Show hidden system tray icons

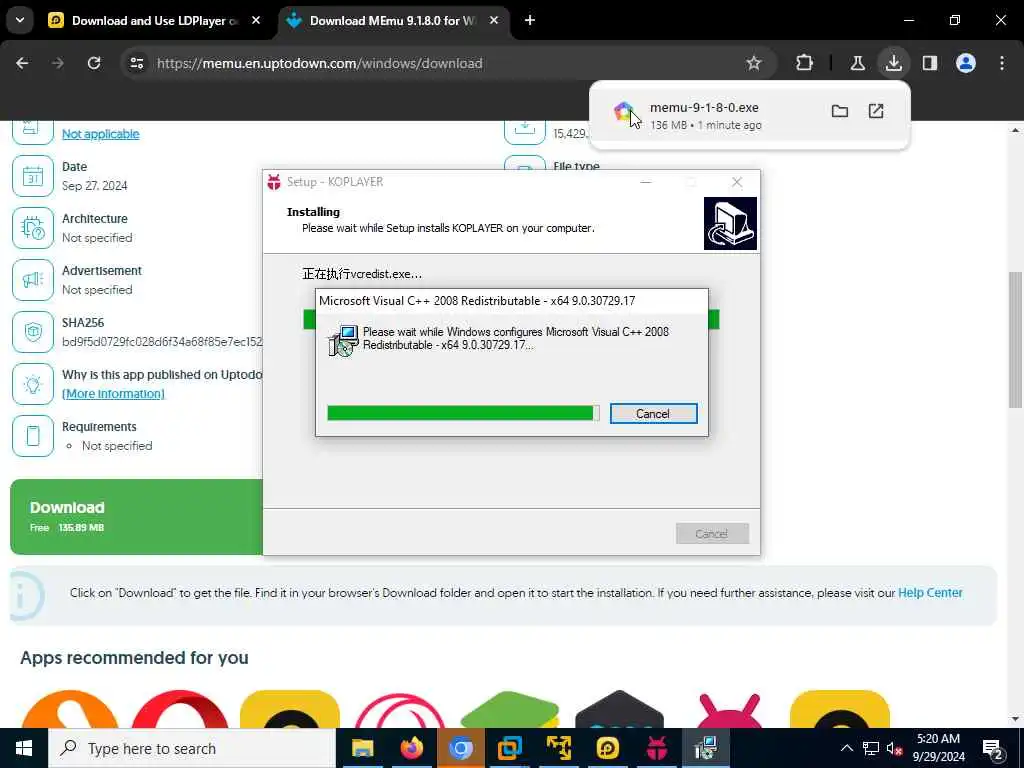tap(846, 748)
